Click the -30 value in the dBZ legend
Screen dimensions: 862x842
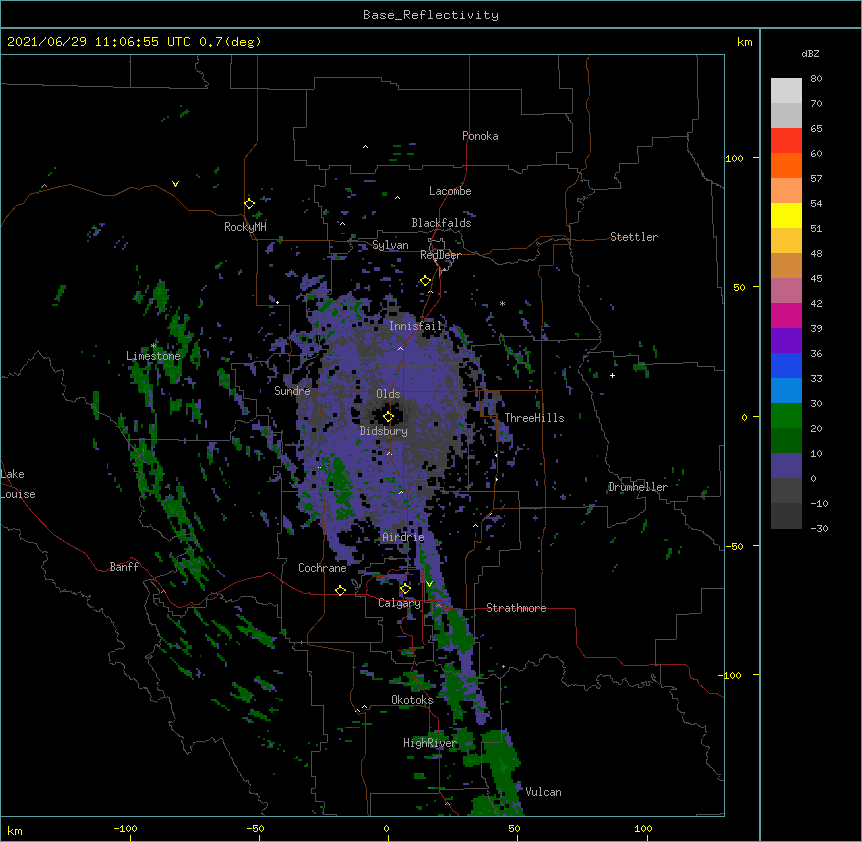point(819,529)
